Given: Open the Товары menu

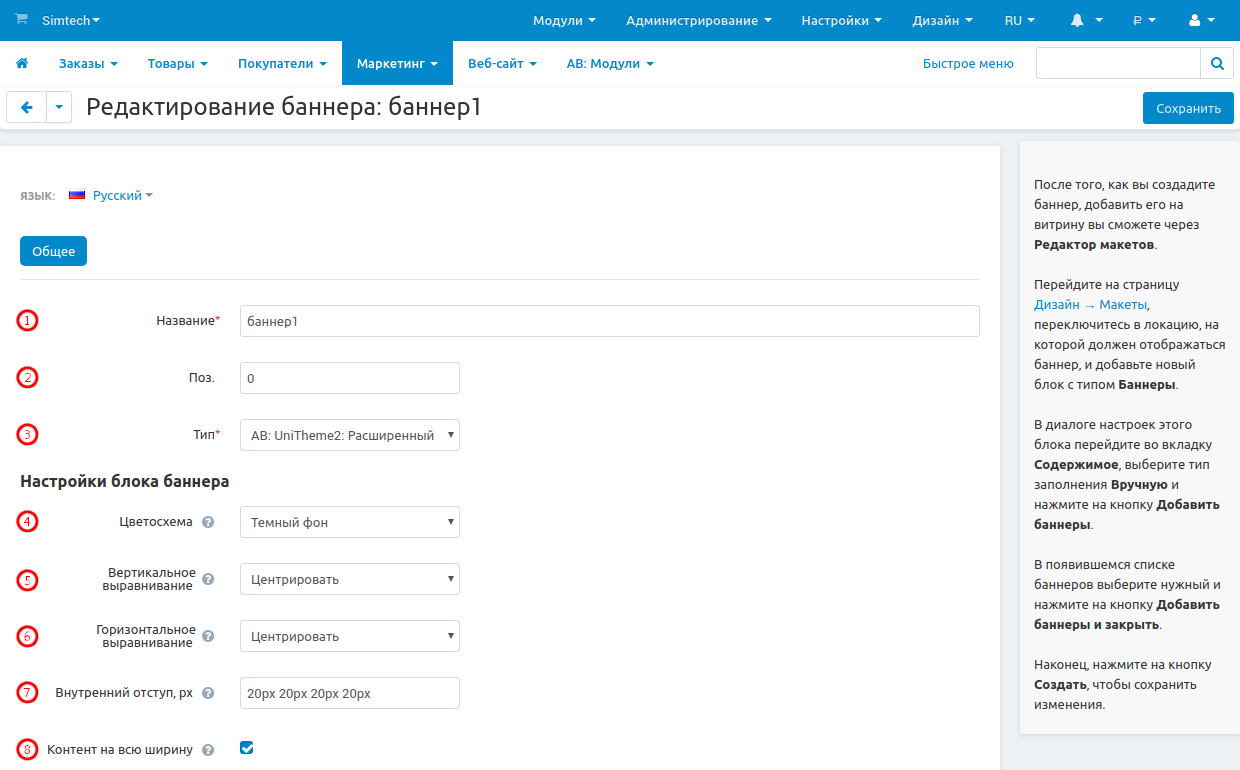Looking at the screenshot, I should (x=177, y=64).
